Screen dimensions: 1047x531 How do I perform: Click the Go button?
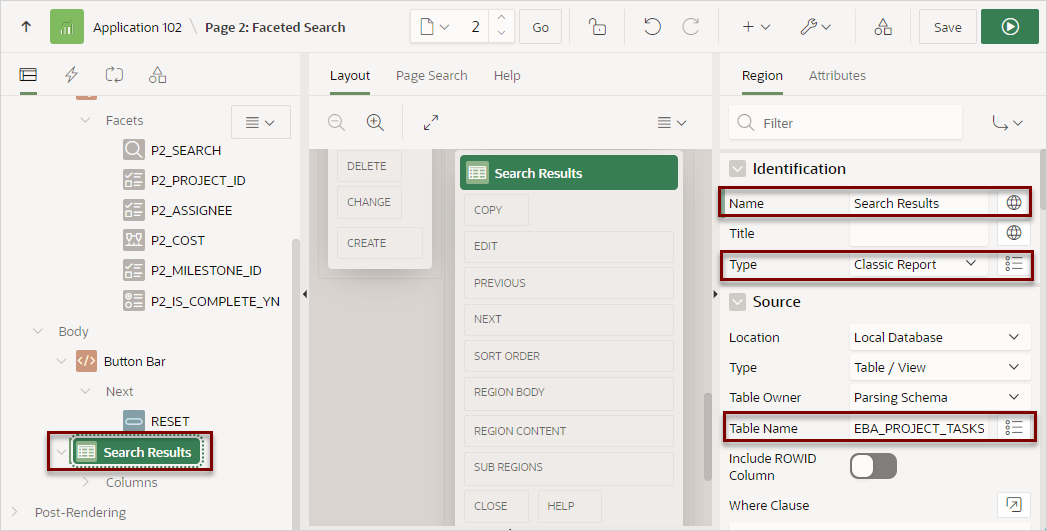[x=540, y=27]
